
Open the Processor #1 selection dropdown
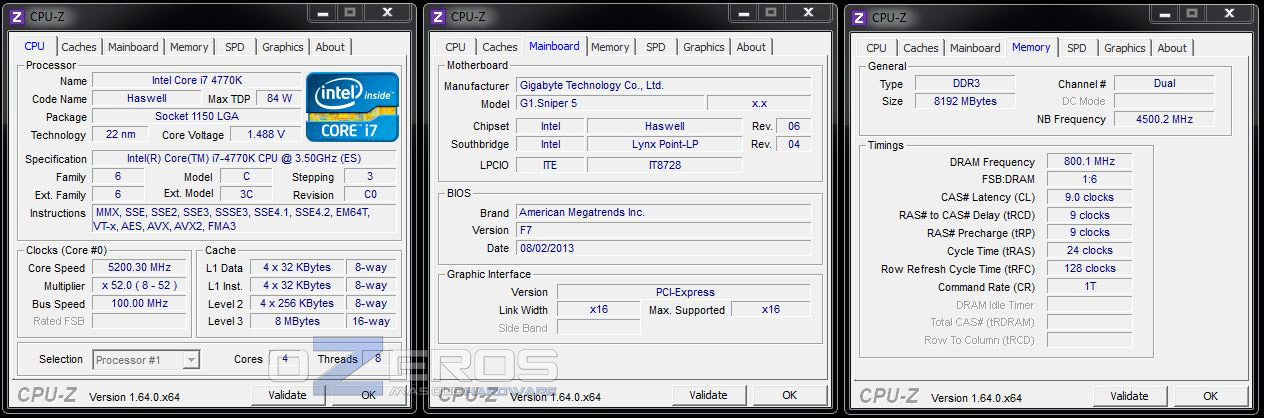click(x=146, y=360)
